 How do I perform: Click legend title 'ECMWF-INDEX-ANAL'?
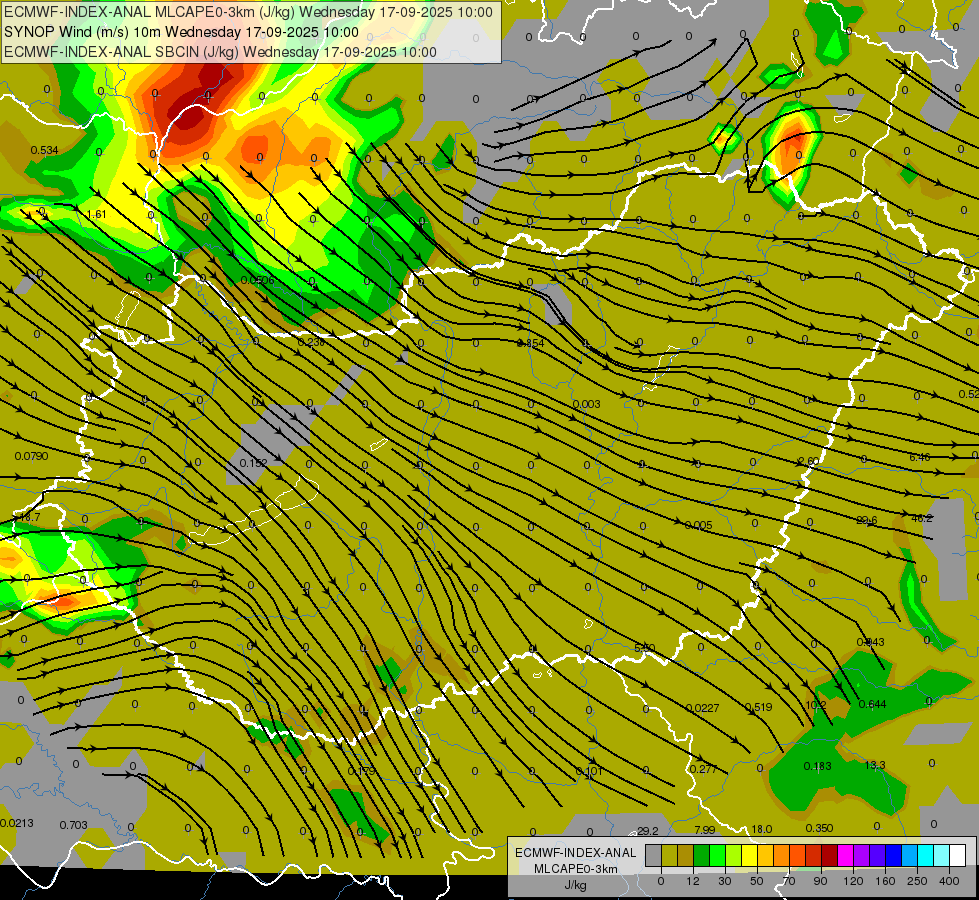point(575,853)
